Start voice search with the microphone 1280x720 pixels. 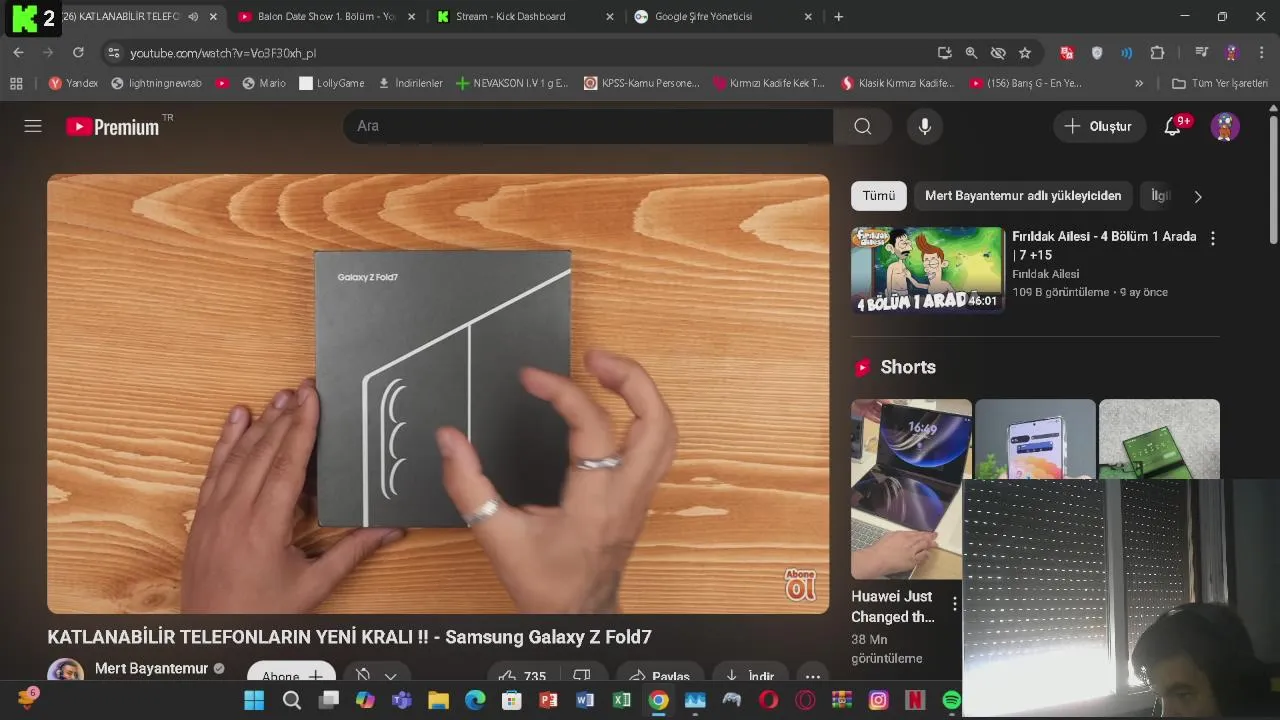pyautogui.click(x=925, y=126)
